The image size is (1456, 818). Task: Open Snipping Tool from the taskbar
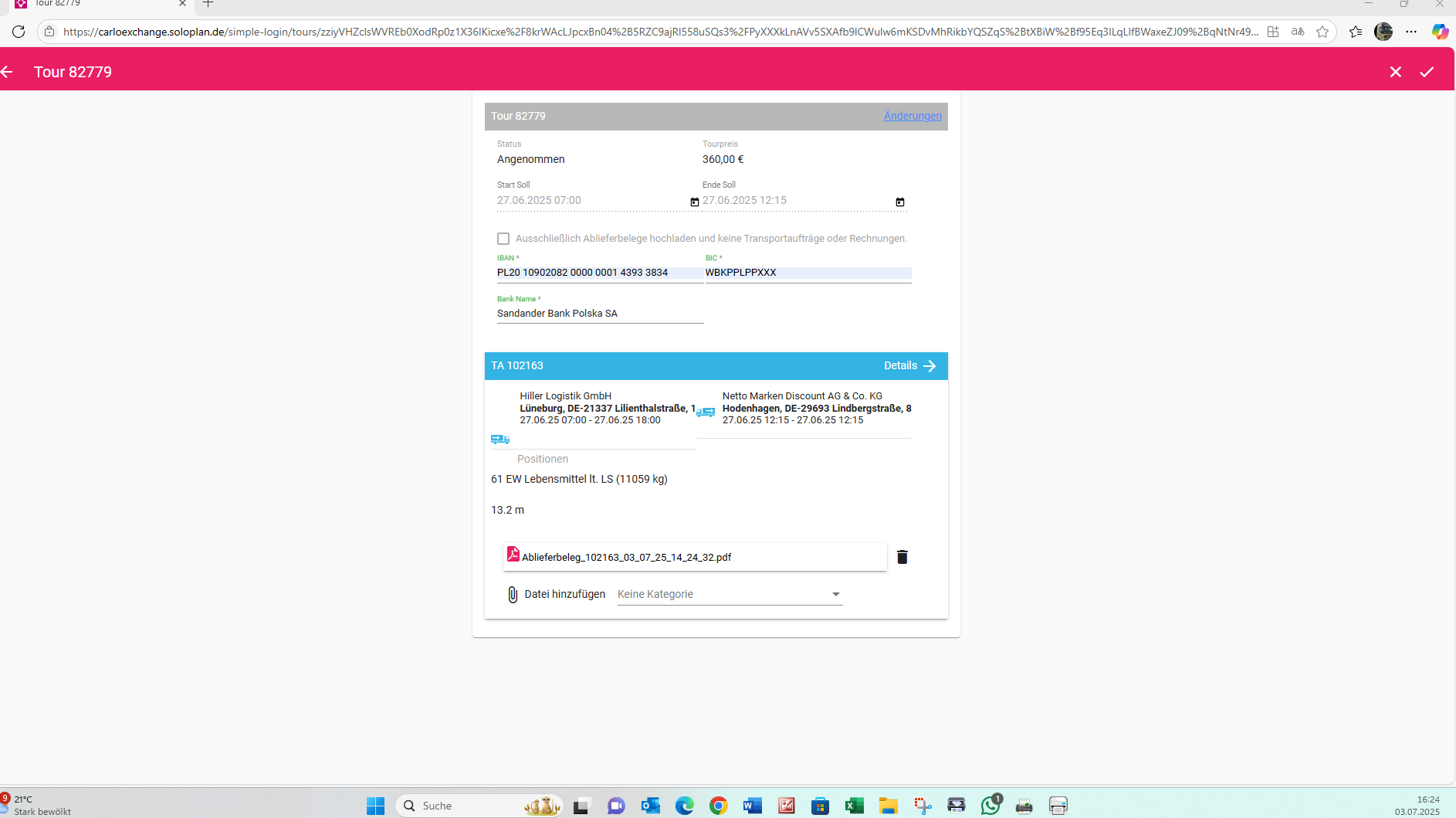click(923, 806)
